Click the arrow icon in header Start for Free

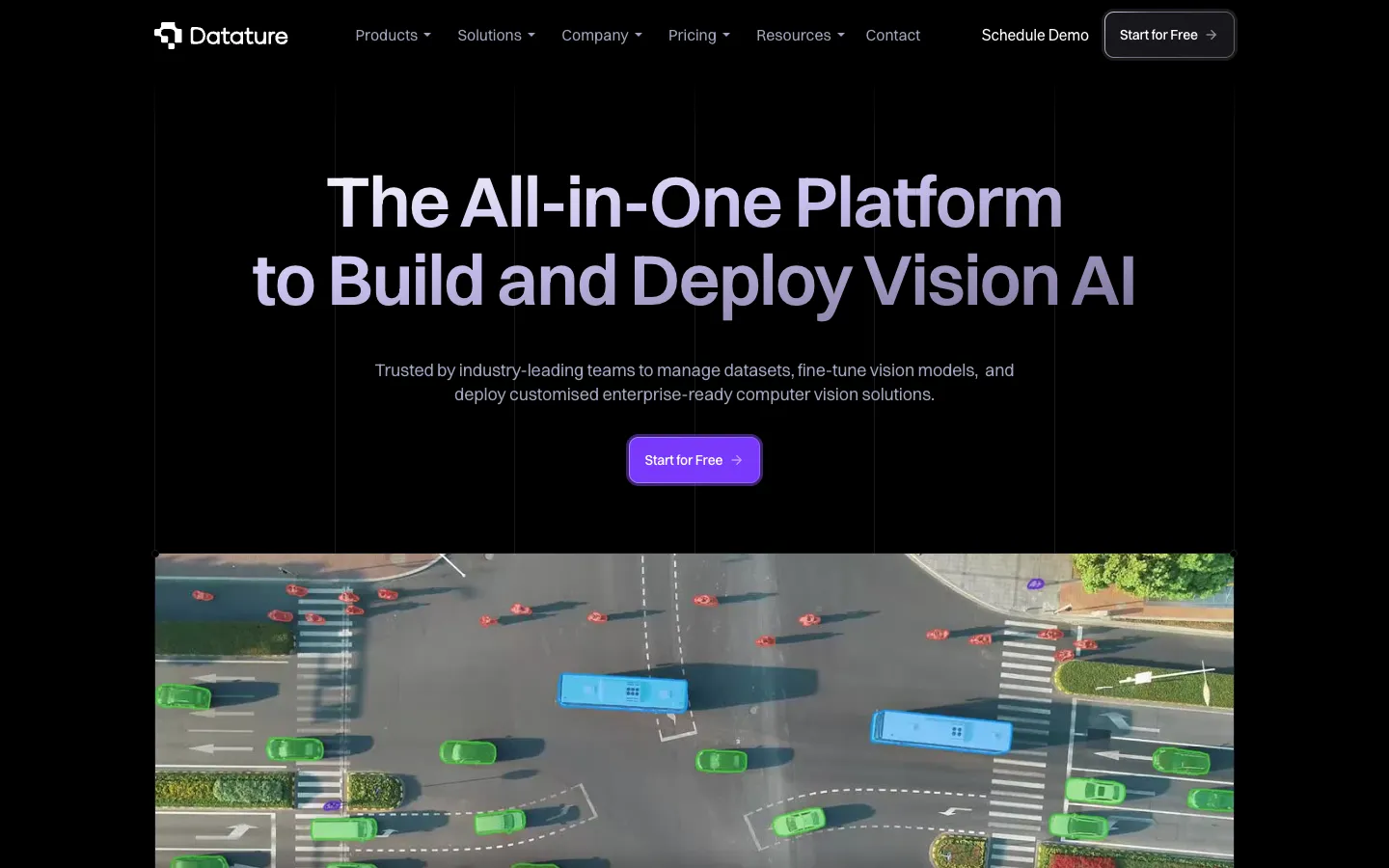[1212, 35]
